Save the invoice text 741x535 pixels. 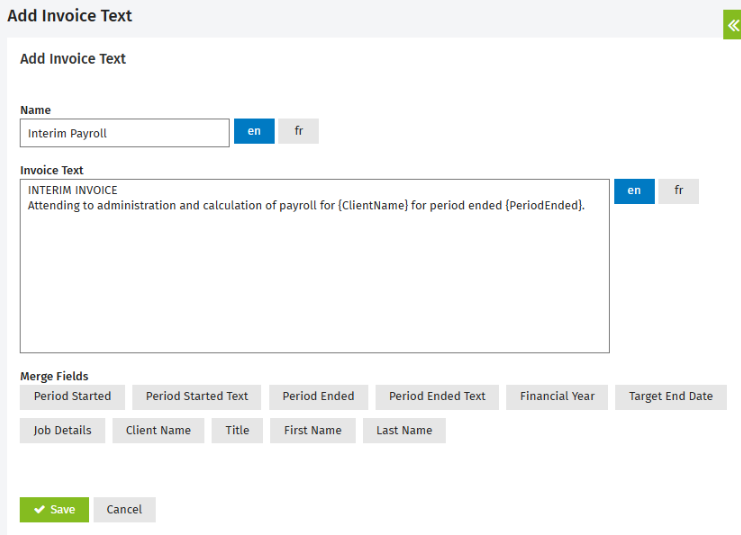point(54,509)
